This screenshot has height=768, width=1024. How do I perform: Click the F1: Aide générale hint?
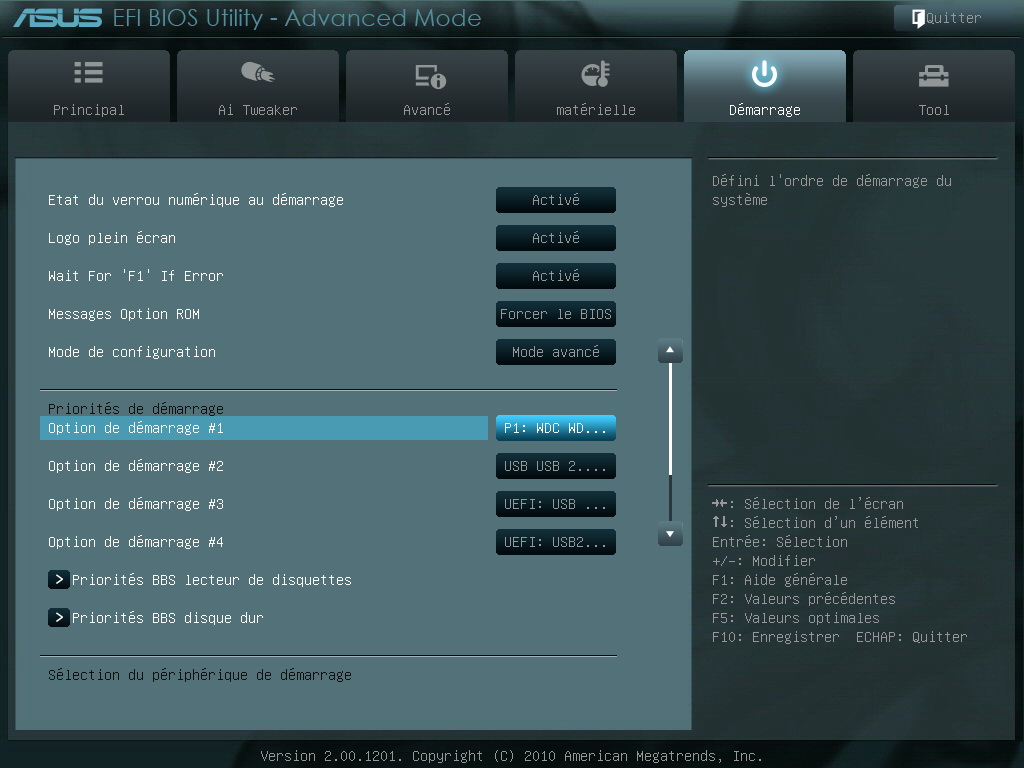click(x=779, y=580)
